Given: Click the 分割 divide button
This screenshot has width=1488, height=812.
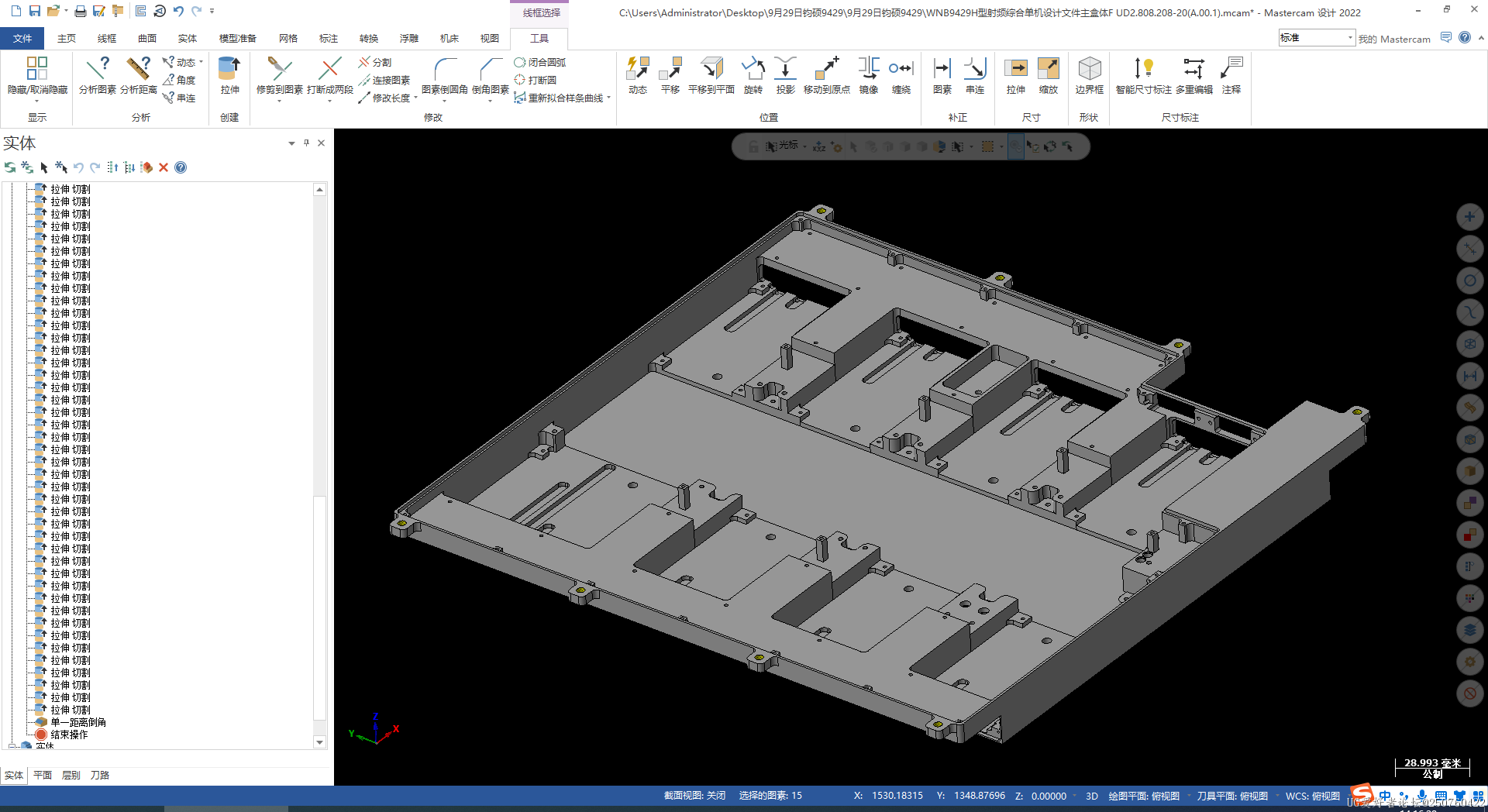Looking at the screenshot, I should point(375,62).
